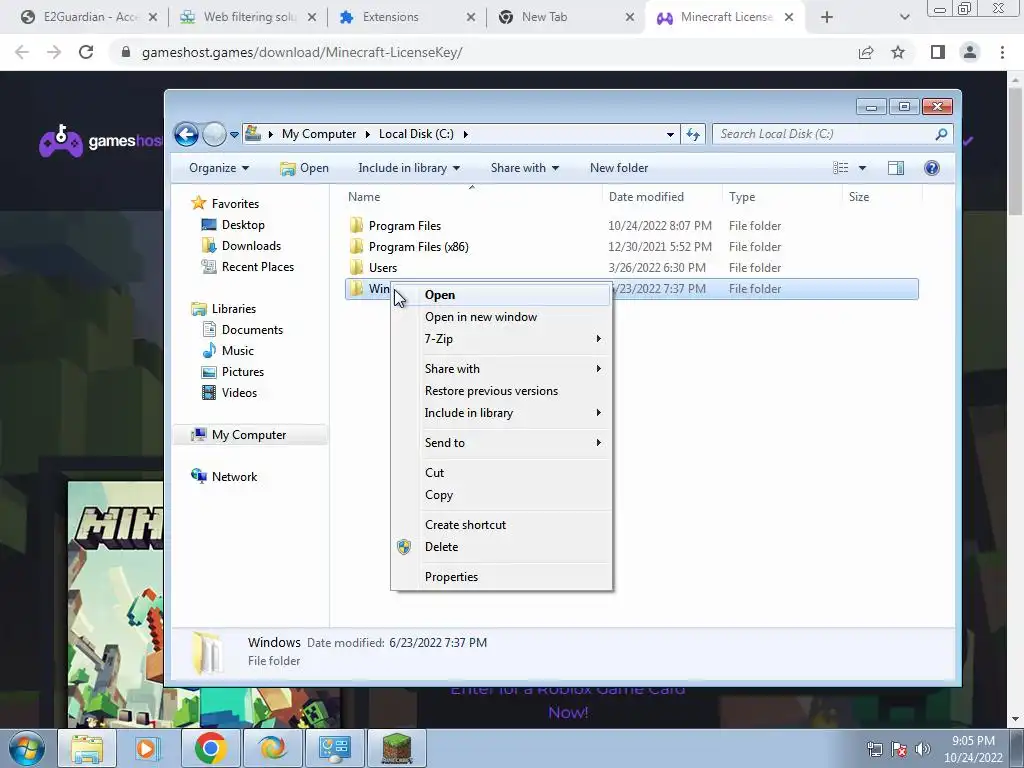
Task: Expand the 7-Zip submenu
Action: tap(501, 339)
